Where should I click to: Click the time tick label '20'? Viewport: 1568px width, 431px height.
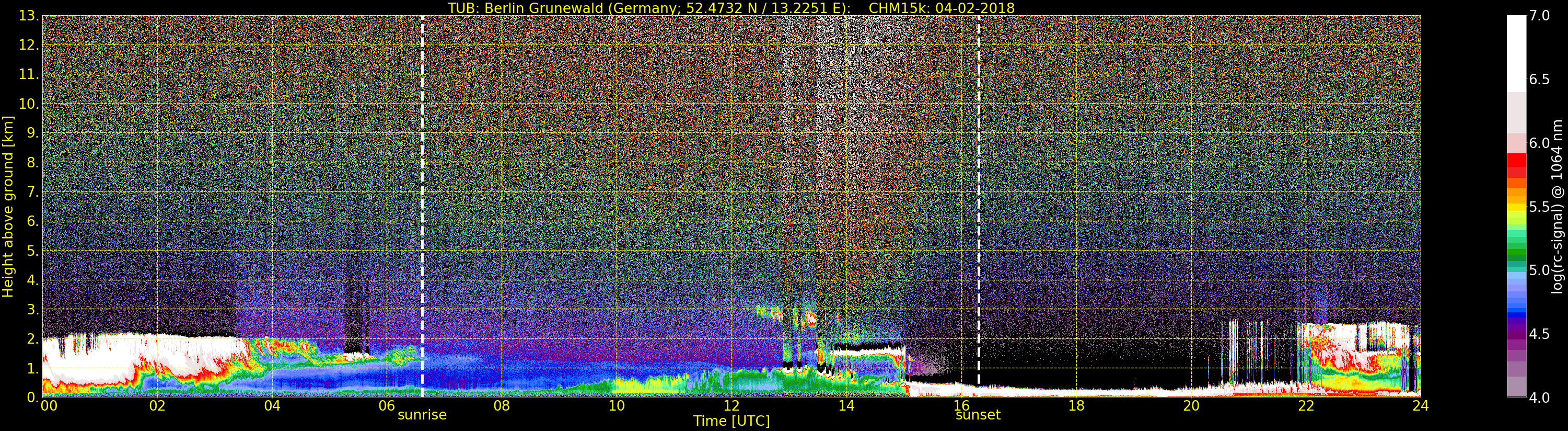point(1191,405)
